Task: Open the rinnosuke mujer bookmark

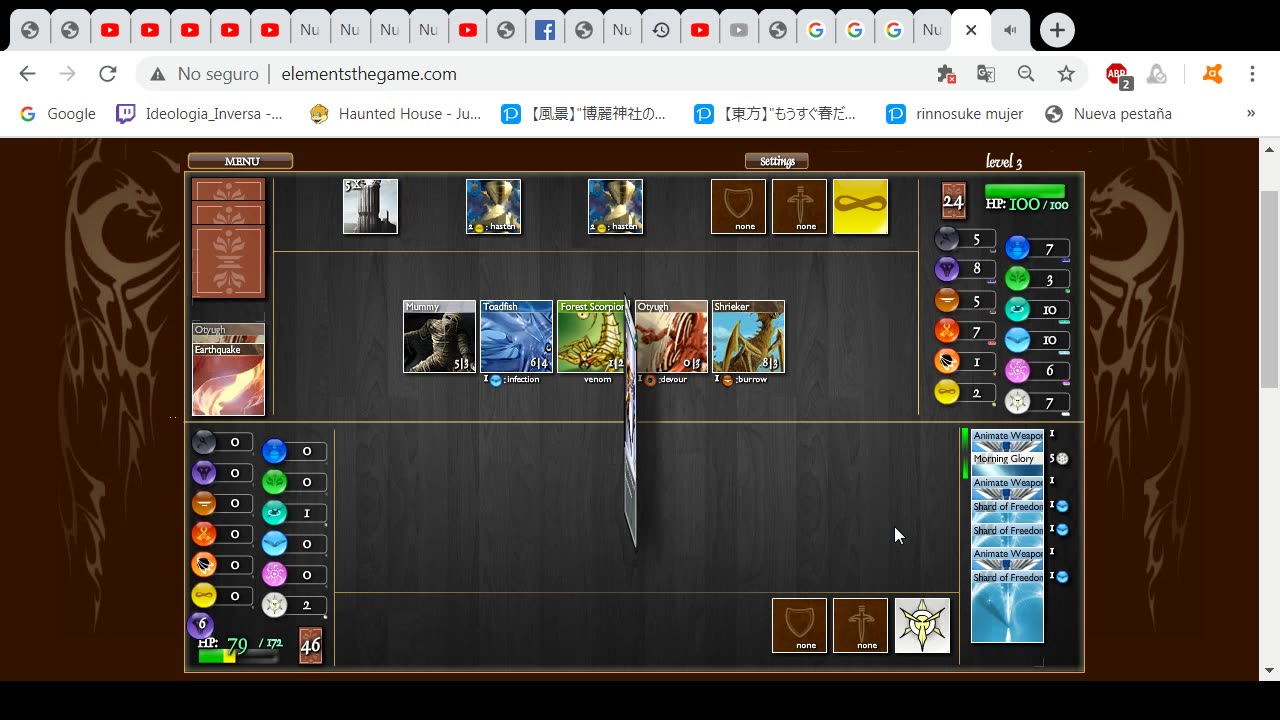Action: coord(955,114)
